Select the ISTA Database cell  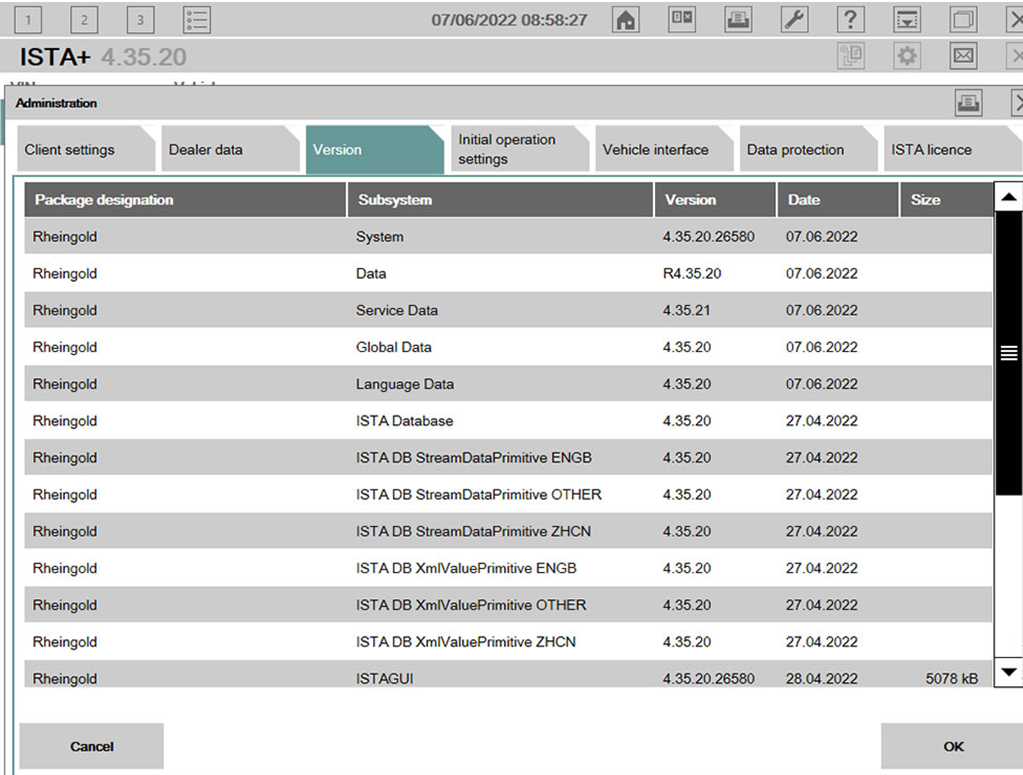[x=405, y=421]
